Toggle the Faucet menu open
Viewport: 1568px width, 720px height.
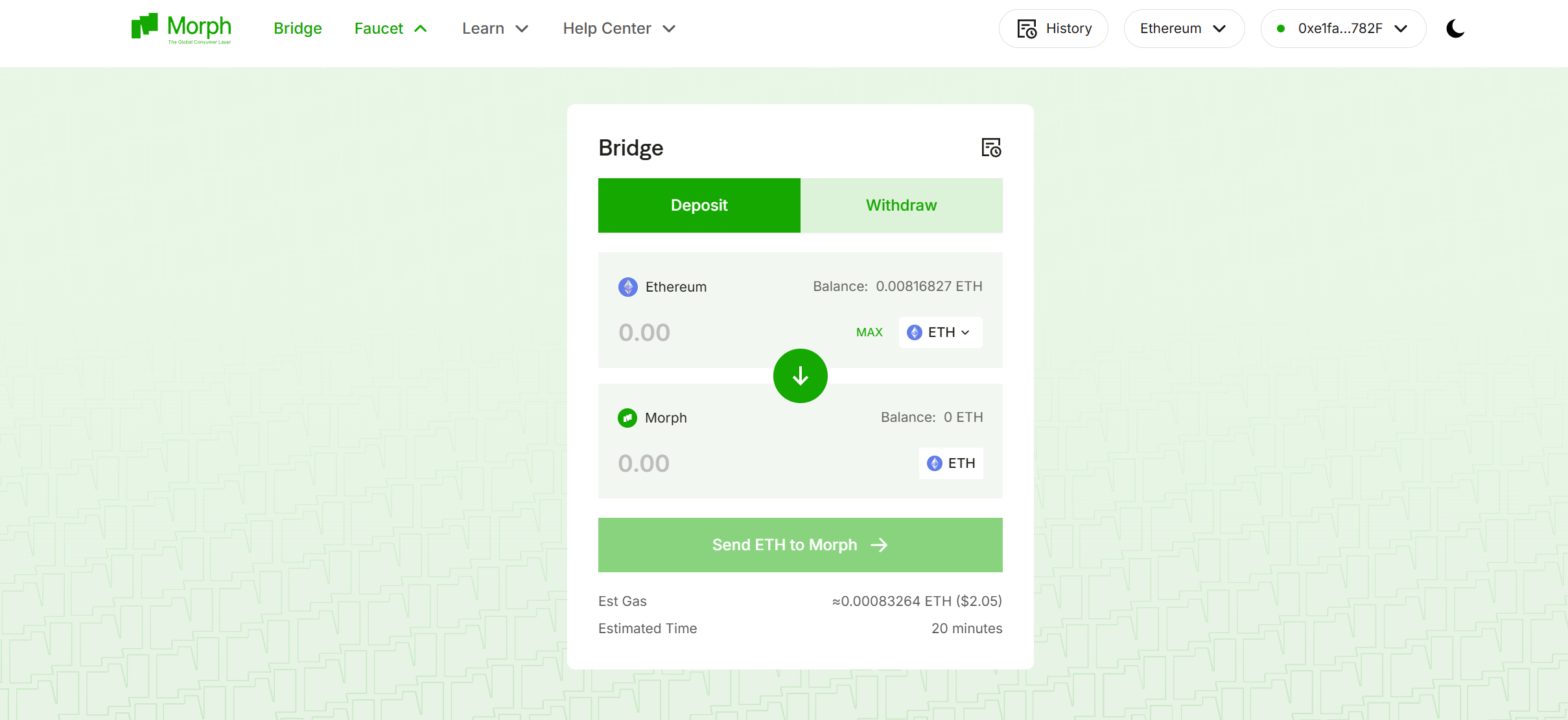click(391, 28)
